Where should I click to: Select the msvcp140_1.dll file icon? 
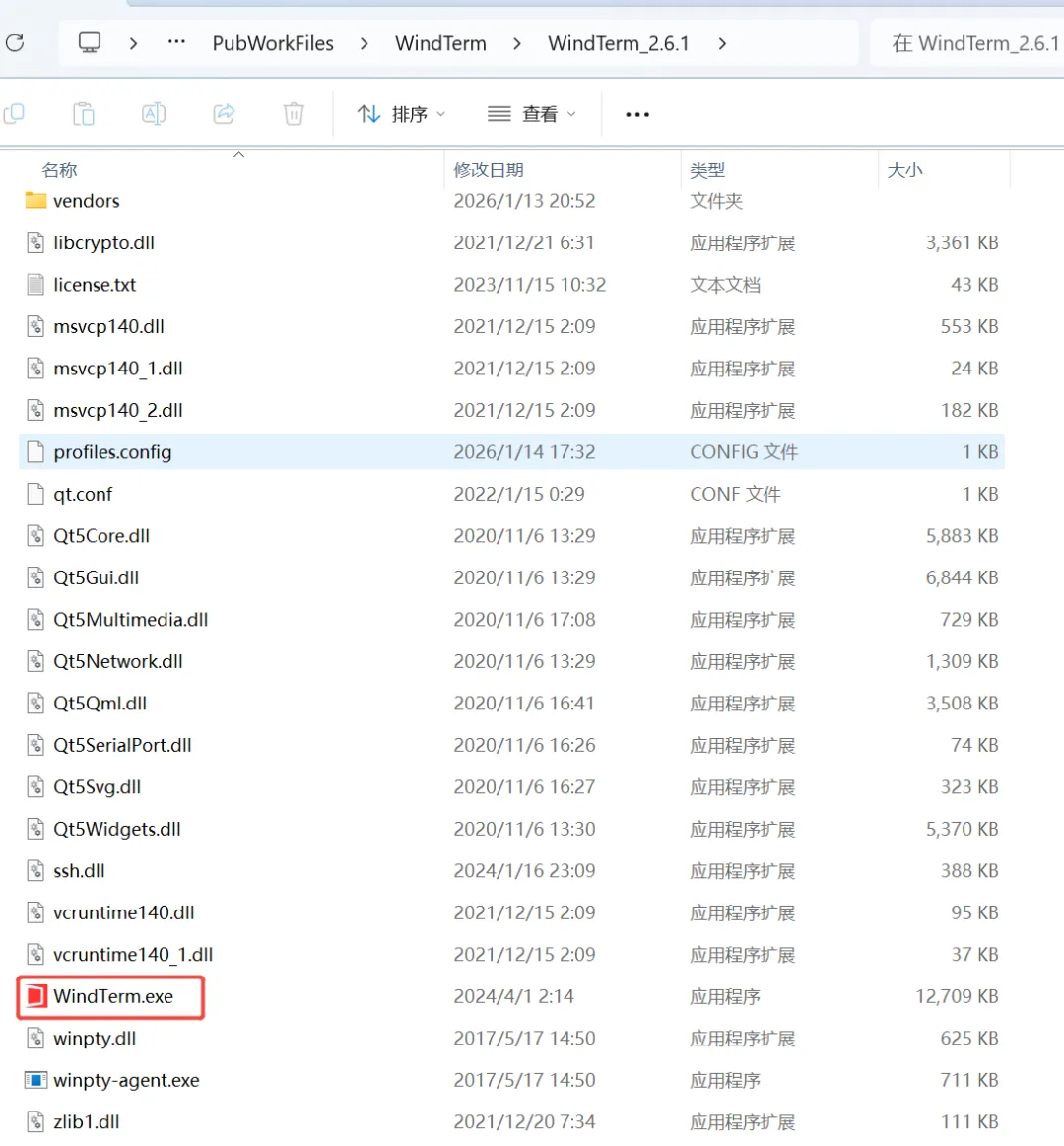35,369
